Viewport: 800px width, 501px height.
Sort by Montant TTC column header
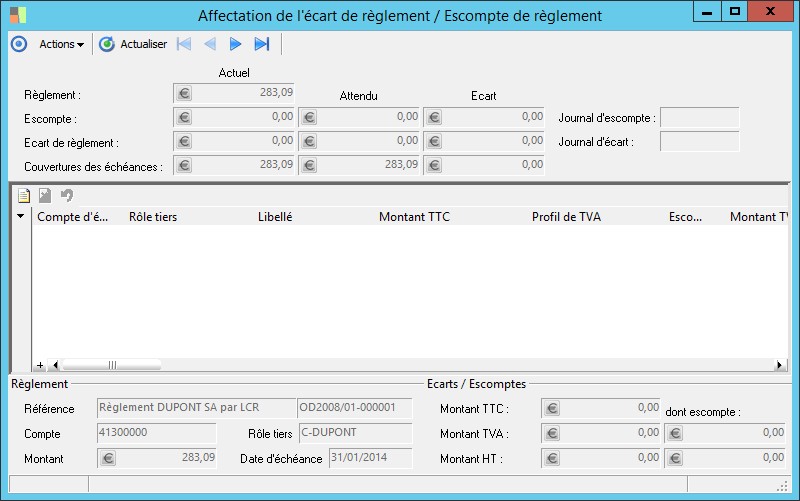(414, 217)
